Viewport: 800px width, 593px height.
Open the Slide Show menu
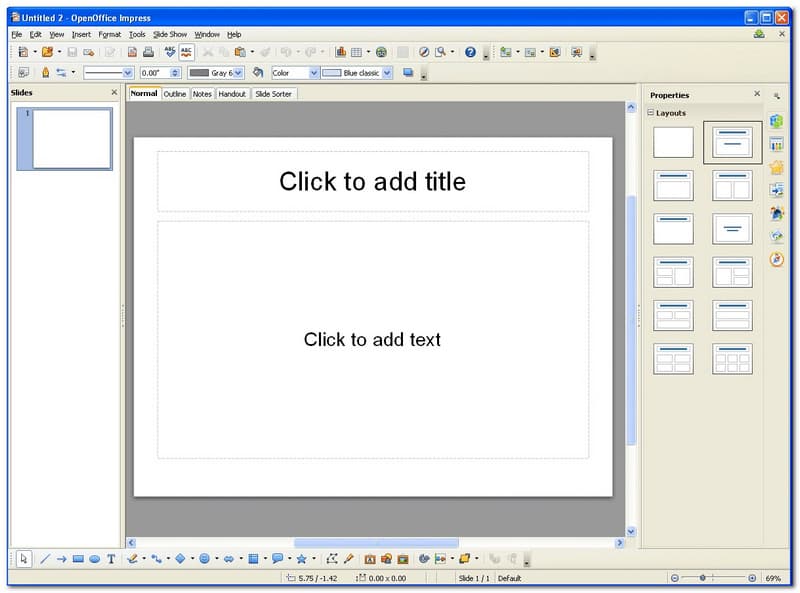coord(169,34)
